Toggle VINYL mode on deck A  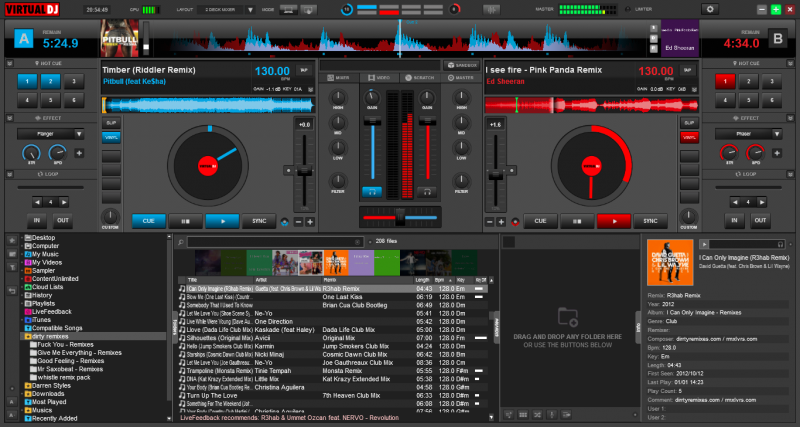tap(112, 136)
